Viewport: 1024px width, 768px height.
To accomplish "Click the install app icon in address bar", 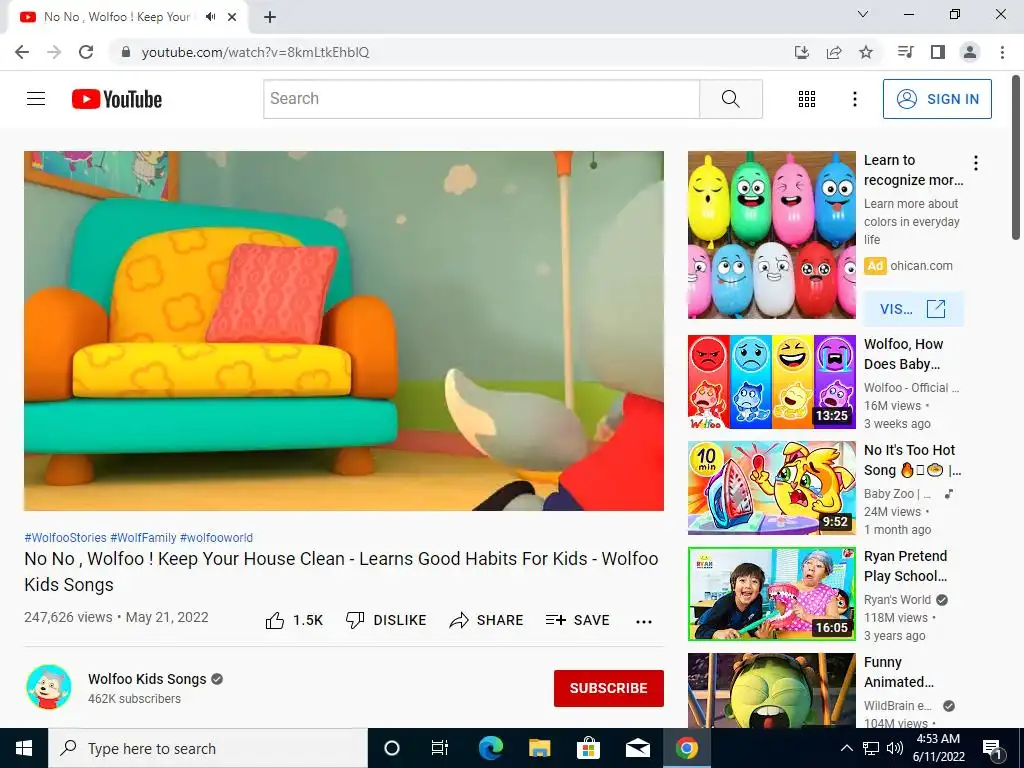I will [802, 52].
